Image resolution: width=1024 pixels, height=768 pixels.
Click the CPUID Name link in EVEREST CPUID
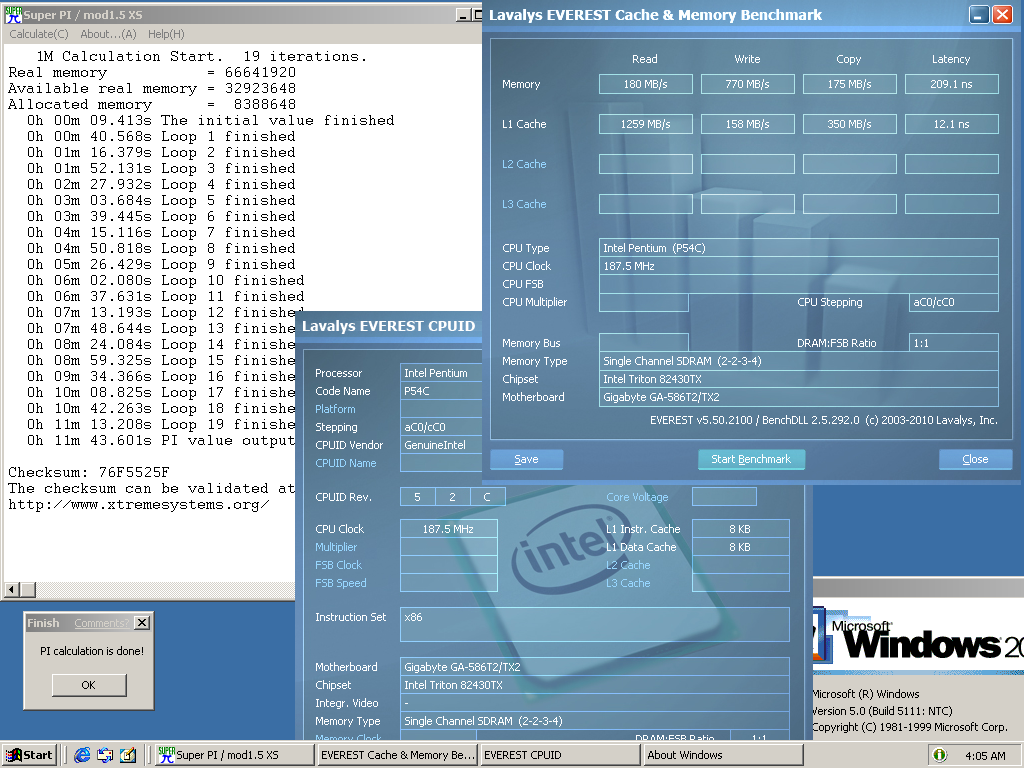(345, 463)
